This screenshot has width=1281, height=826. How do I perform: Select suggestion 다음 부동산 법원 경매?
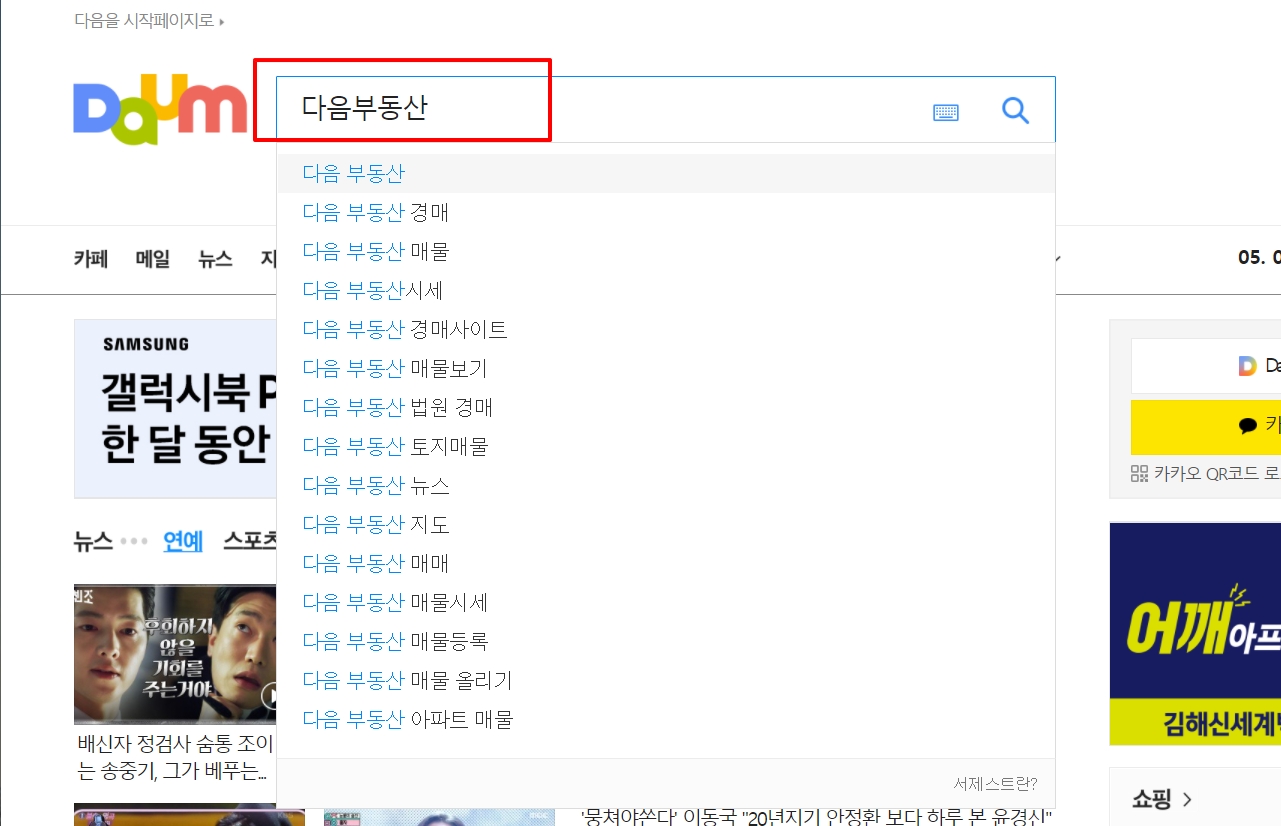pyautogui.click(x=666, y=407)
